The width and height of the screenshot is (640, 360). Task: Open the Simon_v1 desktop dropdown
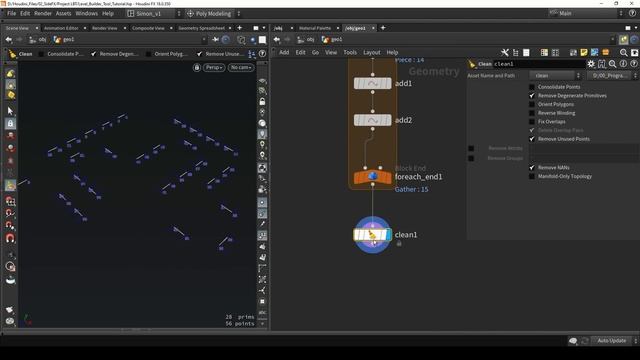(x=154, y=13)
